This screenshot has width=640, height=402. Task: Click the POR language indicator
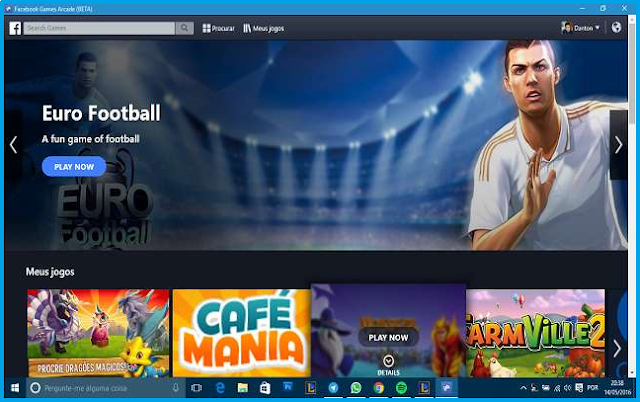593,388
